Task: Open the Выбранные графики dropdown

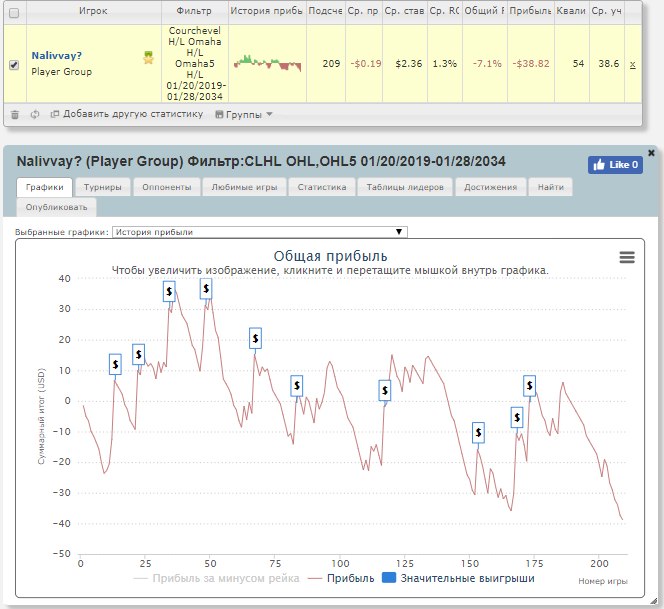Action: (x=260, y=232)
